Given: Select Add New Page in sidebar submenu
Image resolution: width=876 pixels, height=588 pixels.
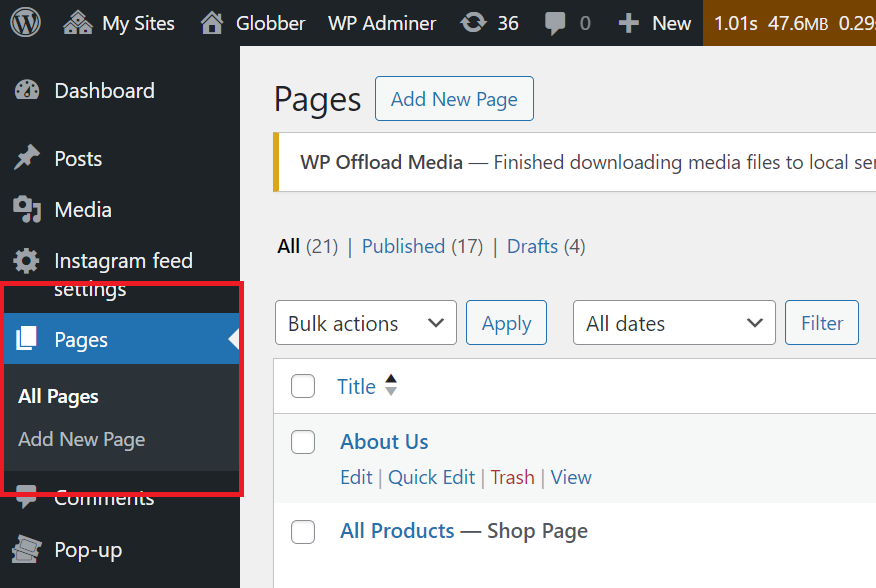Looking at the screenshot, I should tap(82, 439).
